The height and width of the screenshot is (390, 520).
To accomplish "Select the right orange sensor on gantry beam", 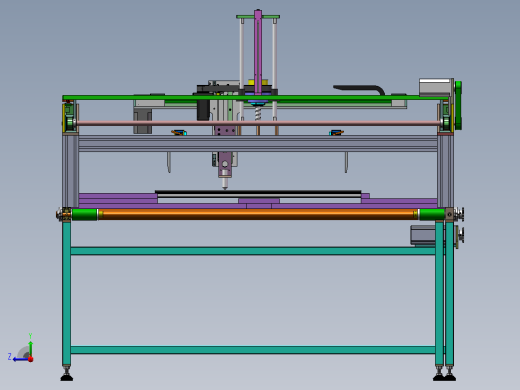I will click(x=336, y=133).
